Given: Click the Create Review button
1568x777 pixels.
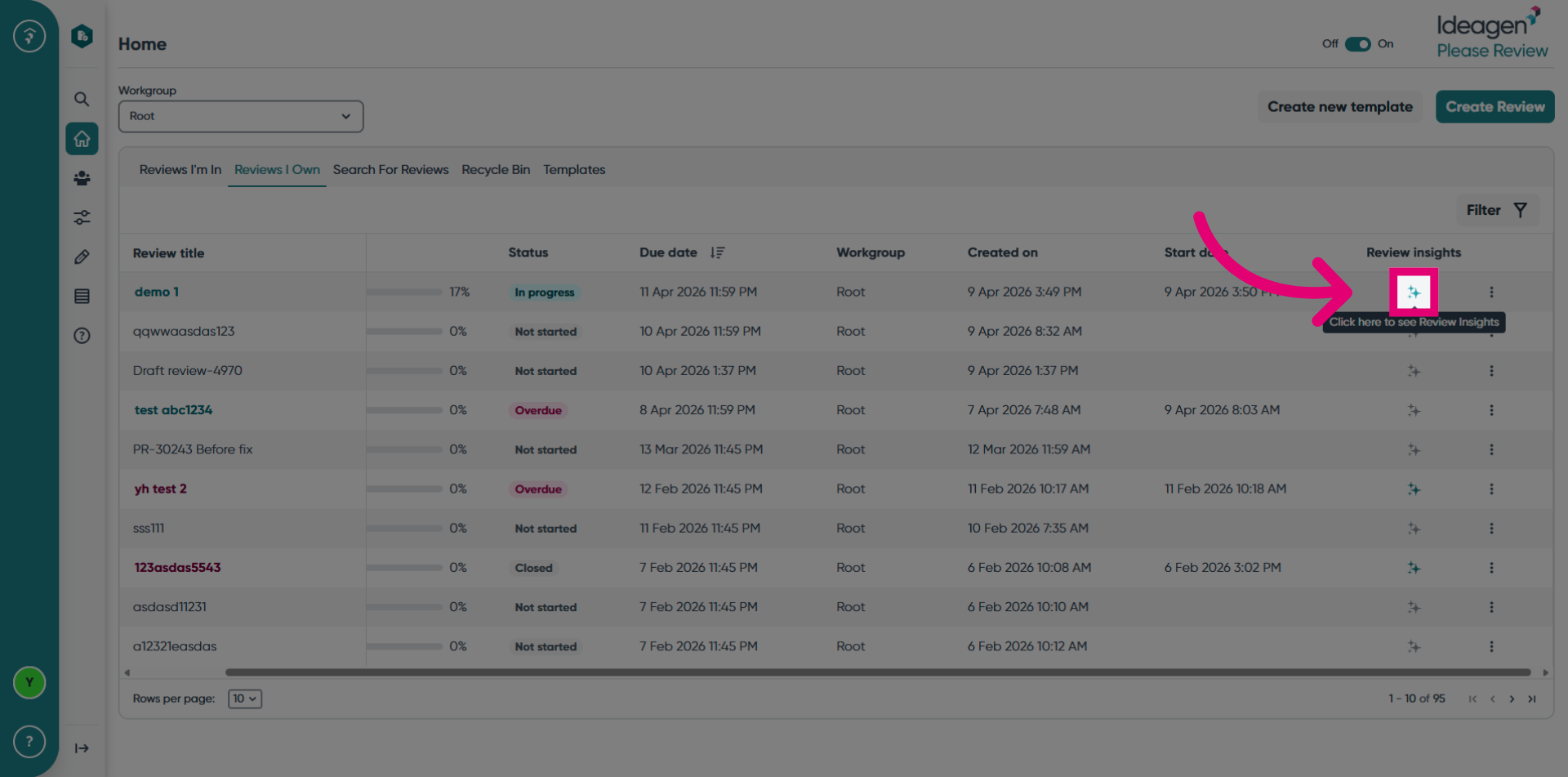Looking at the screenshot, I should pos(1494,107).
